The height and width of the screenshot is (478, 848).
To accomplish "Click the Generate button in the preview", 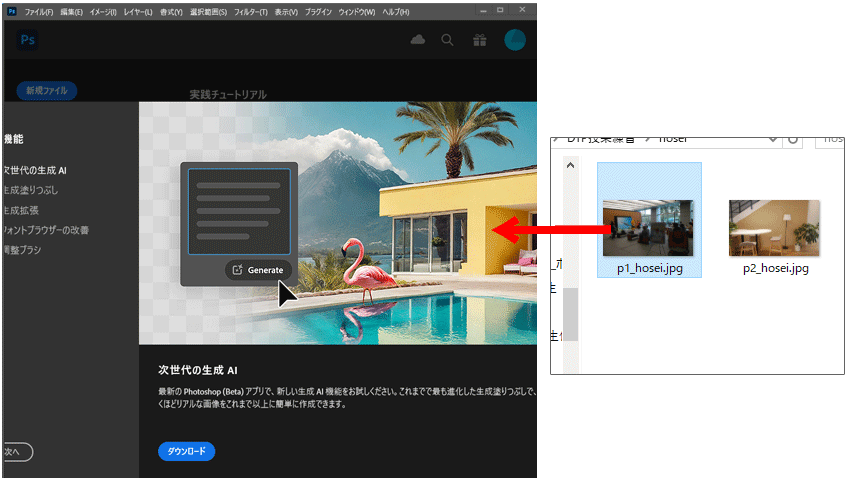I will (x=258, y=270).
